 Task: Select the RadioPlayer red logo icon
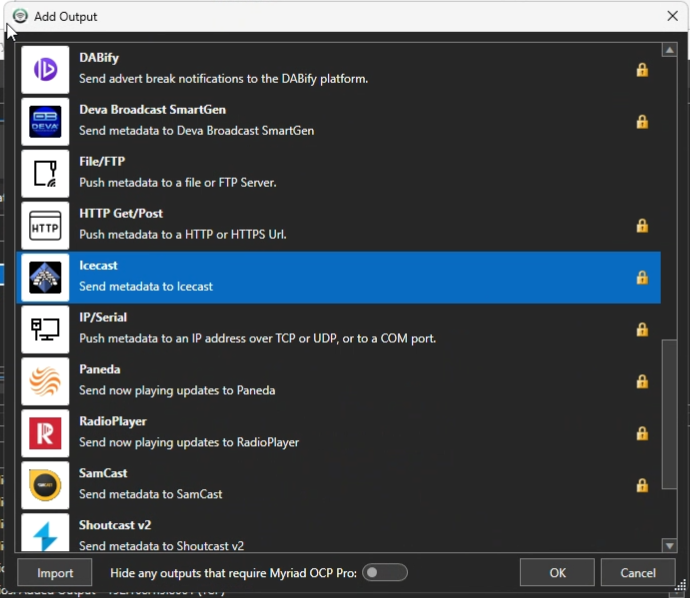pyautogui.click(x=45, y=433)
